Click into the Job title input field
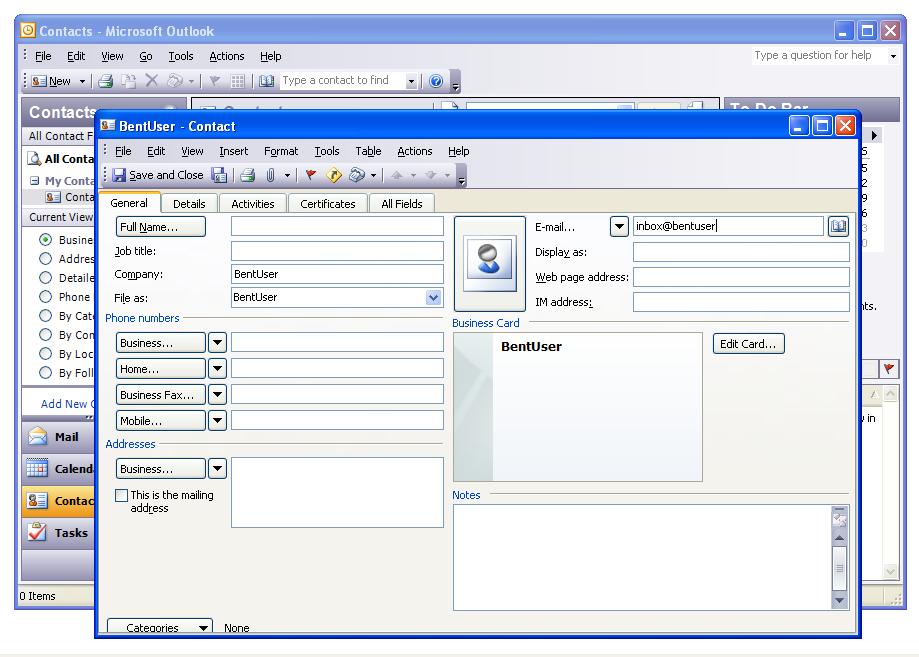Viewport: 919px width, 657px height. pos(337,251)
